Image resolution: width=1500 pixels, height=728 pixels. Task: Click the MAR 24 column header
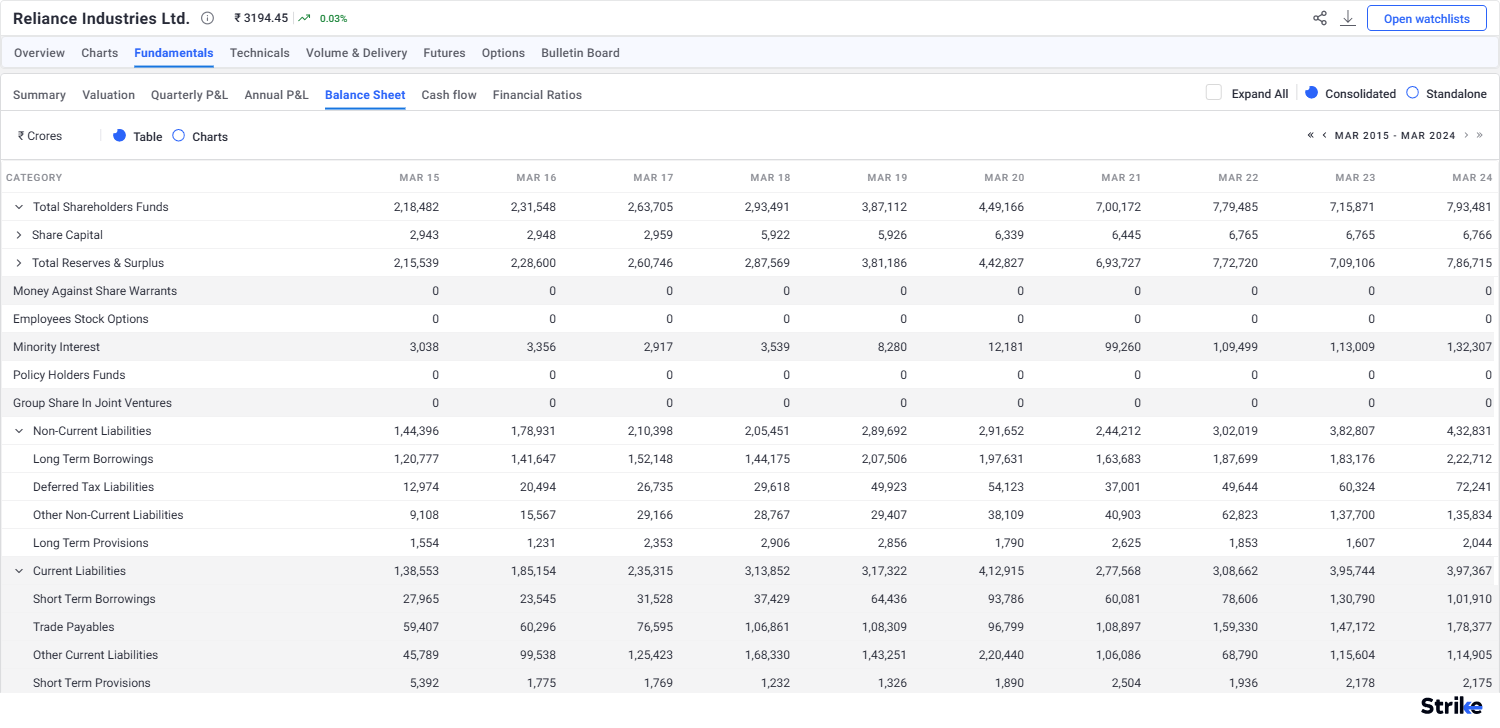point(1472,178)
